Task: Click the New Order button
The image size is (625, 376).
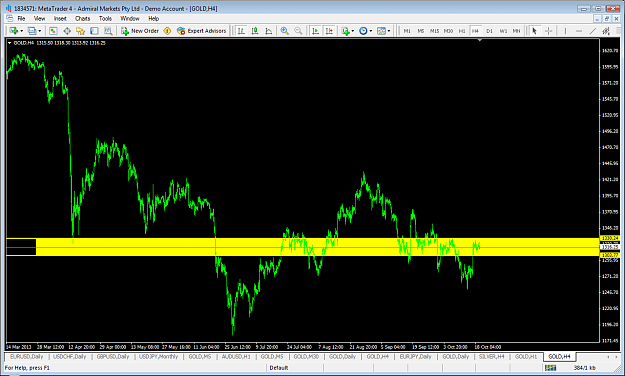Action: [x=140, y=31]
